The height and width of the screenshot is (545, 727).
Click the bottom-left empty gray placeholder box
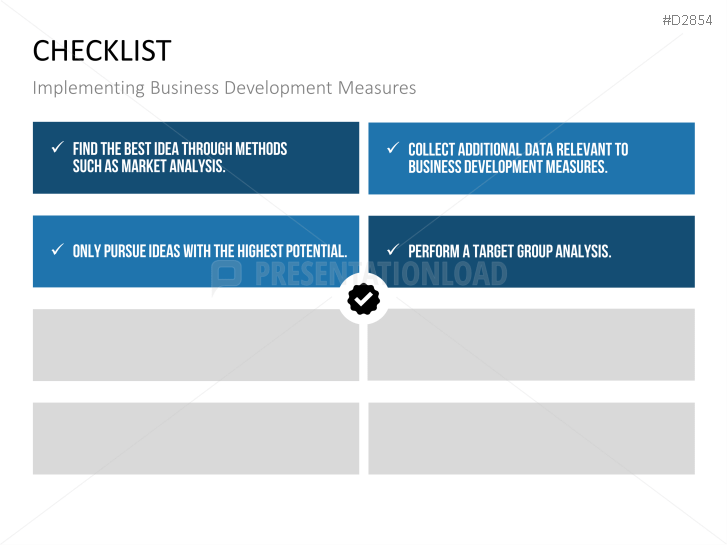click(195, 438)
